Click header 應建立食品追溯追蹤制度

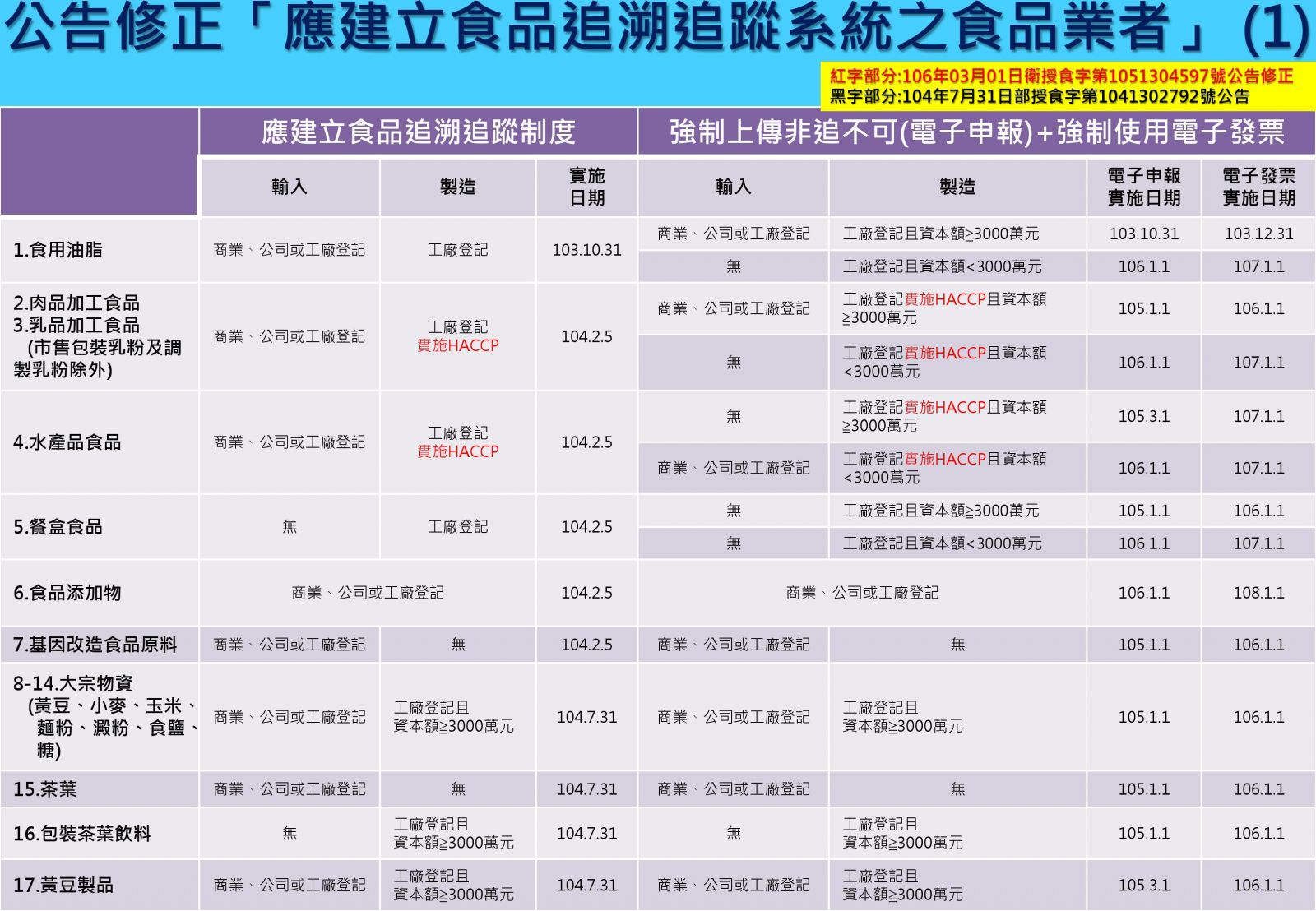(419, 132)
